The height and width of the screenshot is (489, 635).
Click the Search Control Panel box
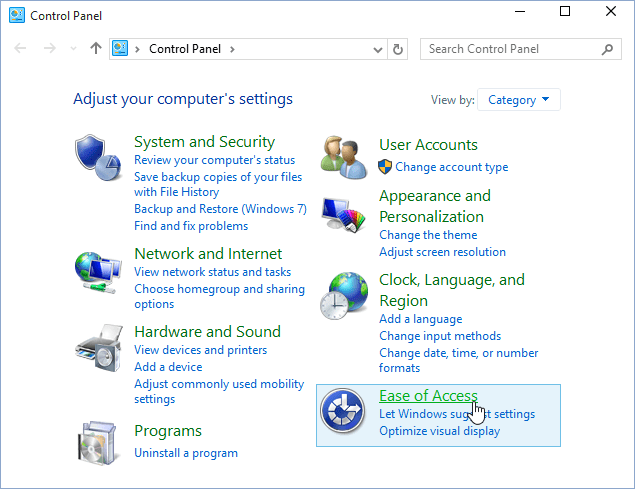coord(510,49)
